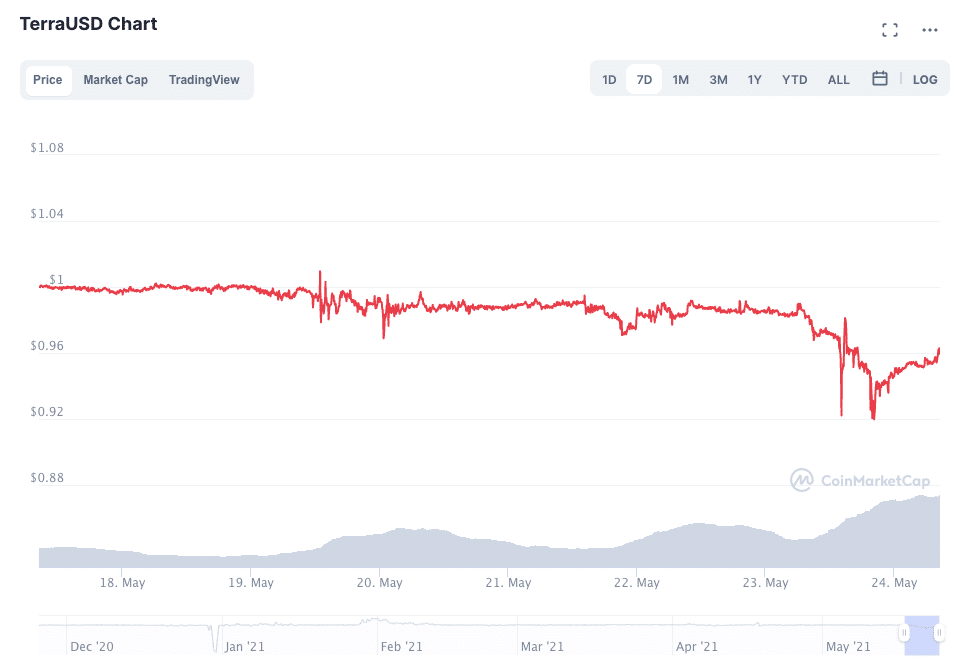Image resolution: width=980 pixels, height=672 pixels.
Task: Open the TradingView chart tab
Action: [204, 80]
